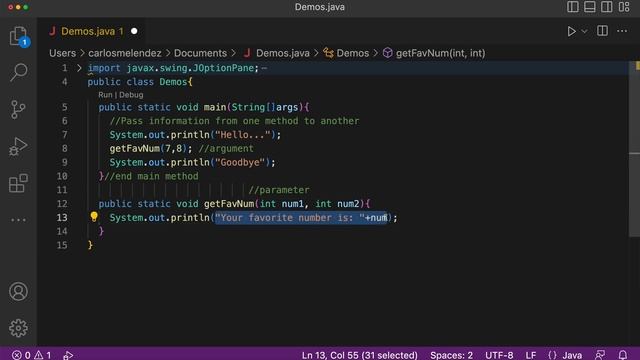Change end of line sequence LF
The width and height of the screenshot is (640, 360).
pos(531,355)
